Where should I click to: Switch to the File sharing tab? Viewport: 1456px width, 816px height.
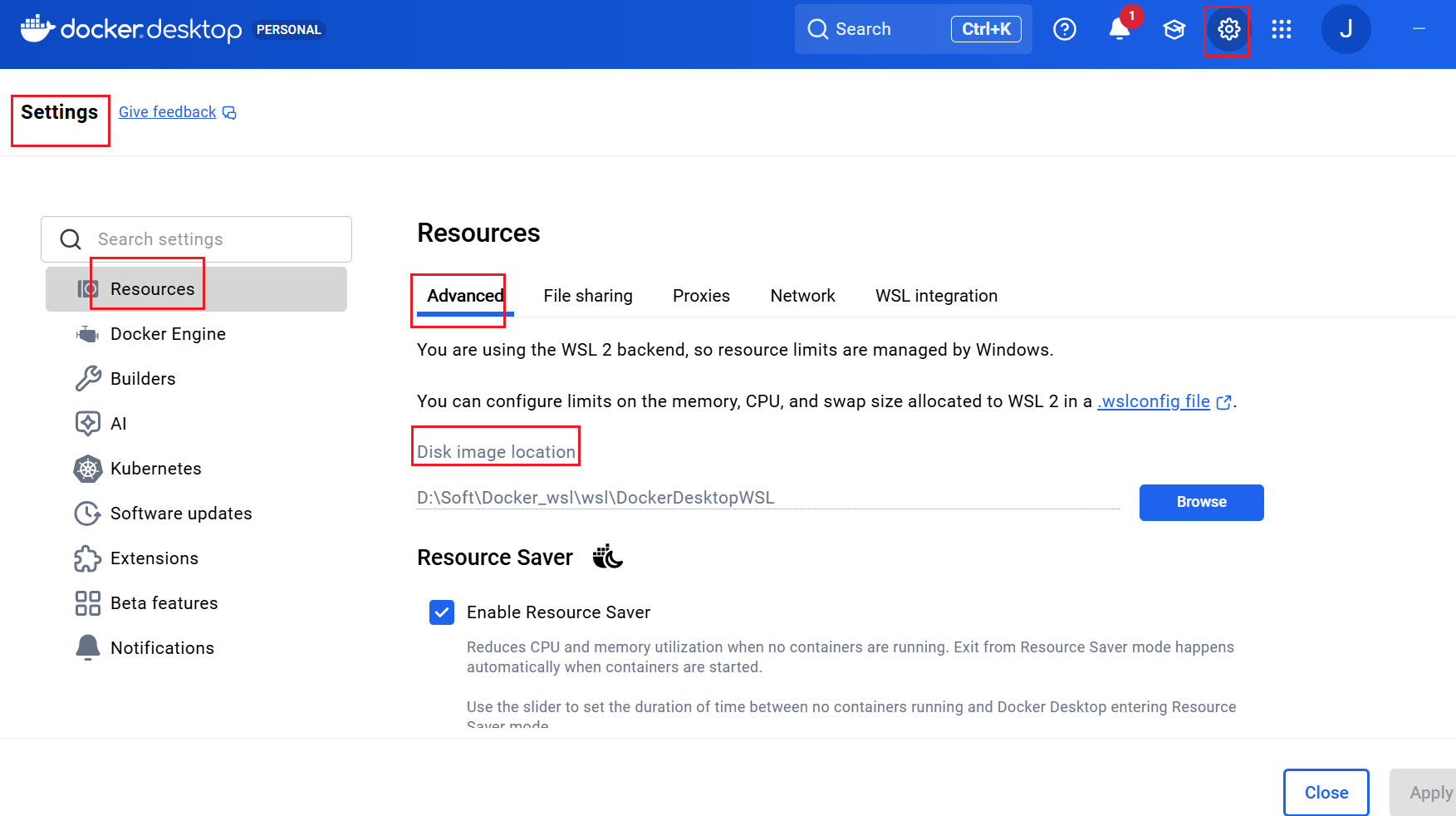click(x=588, y=296)
